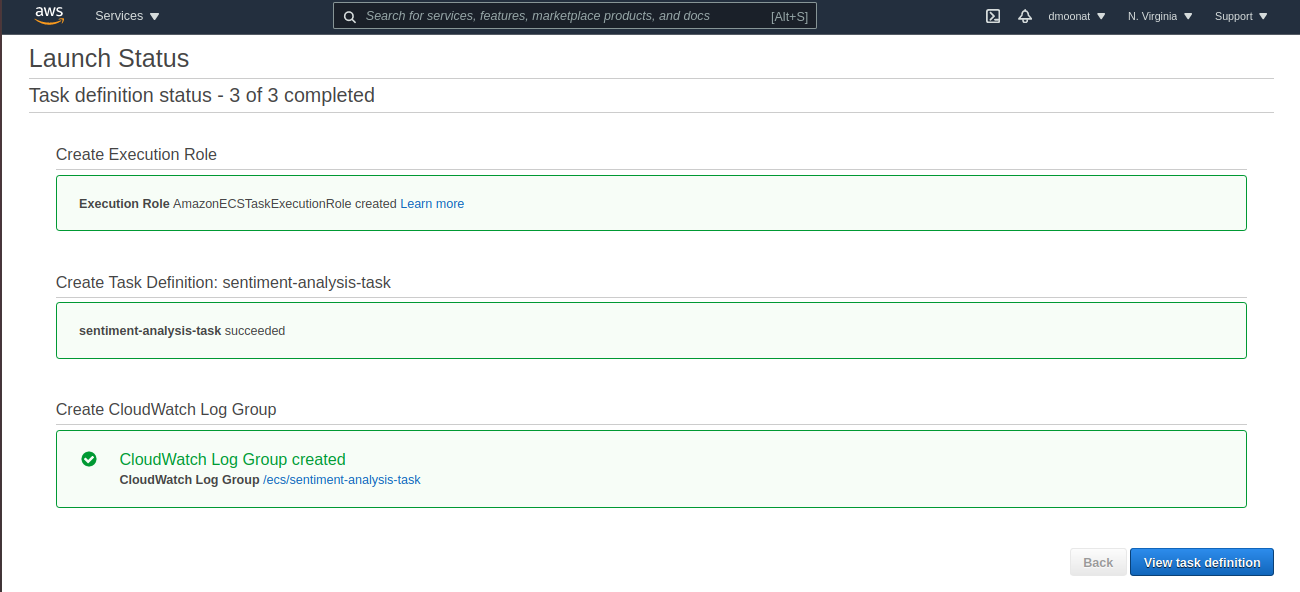The image size is (1300, 592).
Task: Click the 'Create Execution Role' heading
Action: [x=136, y=154]
